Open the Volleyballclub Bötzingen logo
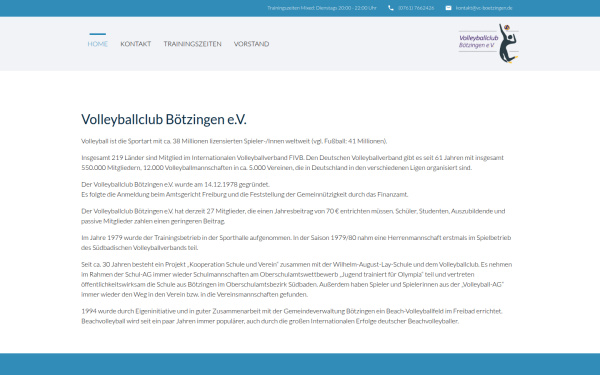 coord(489,43)
